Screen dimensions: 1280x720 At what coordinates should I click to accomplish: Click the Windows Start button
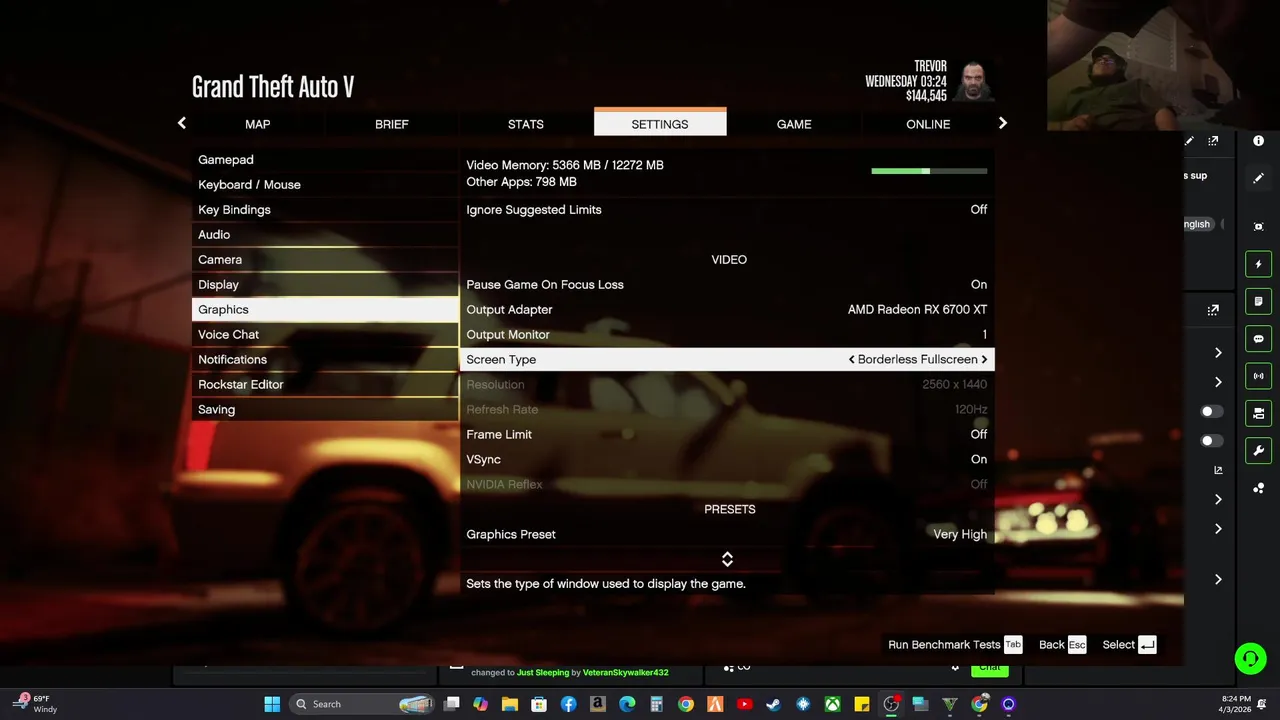272,704
